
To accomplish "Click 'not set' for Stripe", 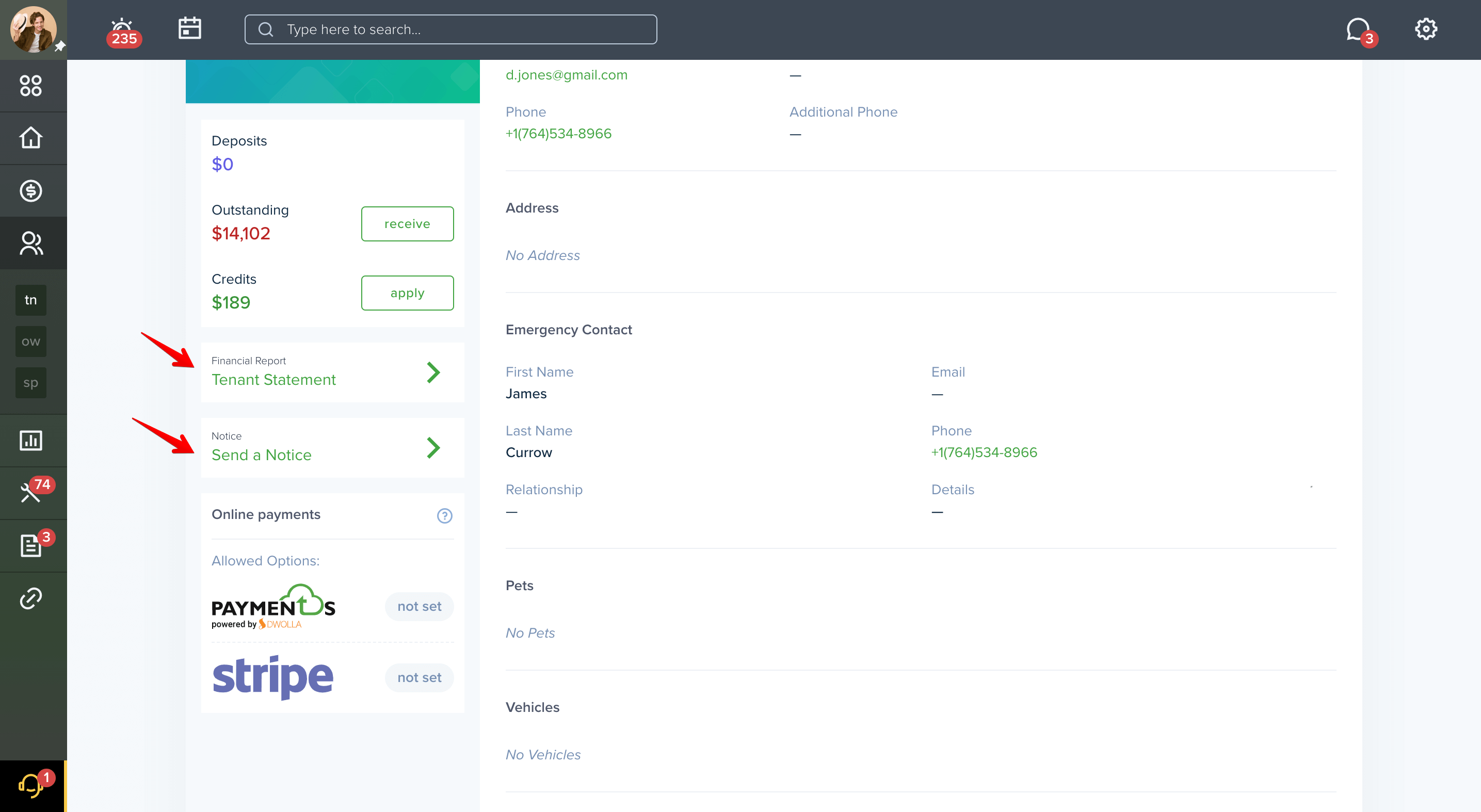I will pos(419,677).
